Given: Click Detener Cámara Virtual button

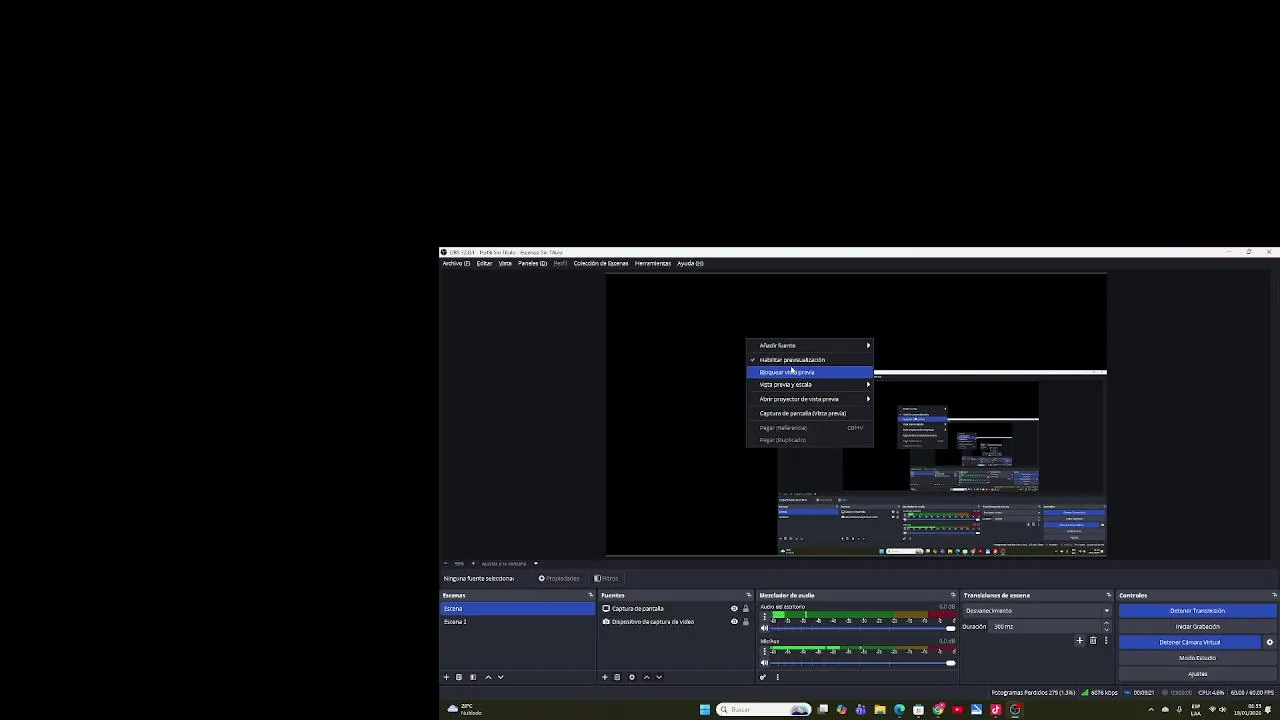Looking at the screenshot, I should [x=1190, y=642].
